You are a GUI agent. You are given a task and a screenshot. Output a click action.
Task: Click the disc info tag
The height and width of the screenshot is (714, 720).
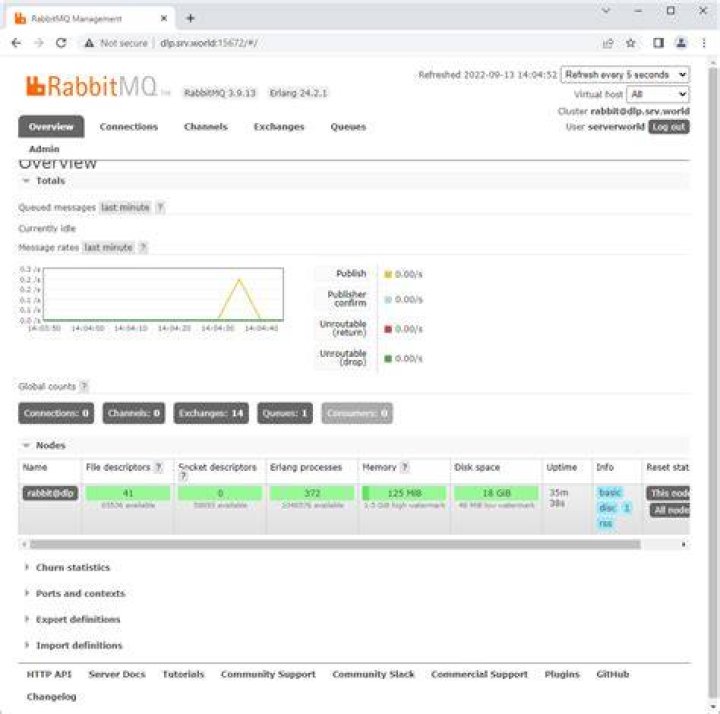click(x=608, y=508)
